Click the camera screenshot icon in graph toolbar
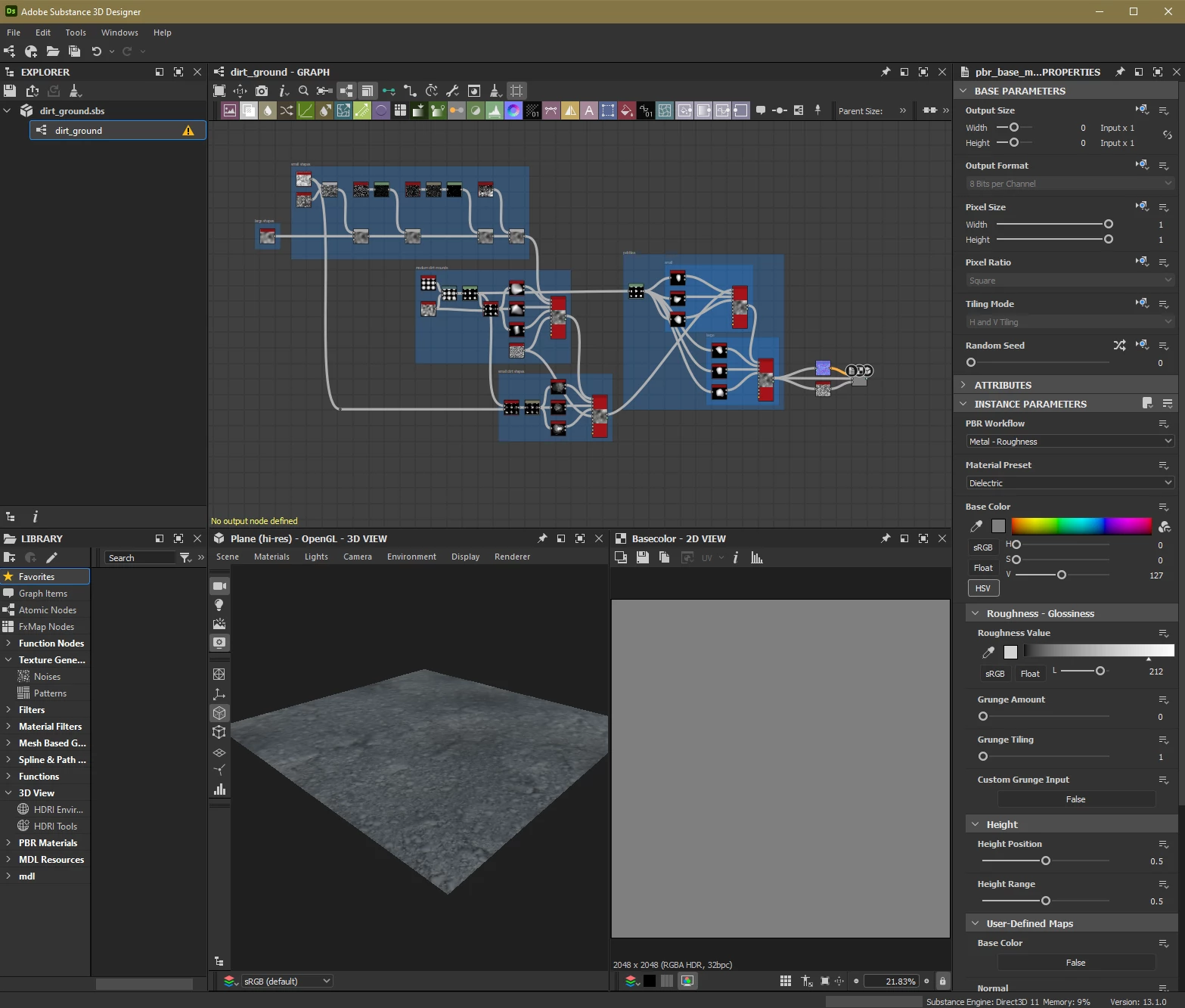 [262, 91]
